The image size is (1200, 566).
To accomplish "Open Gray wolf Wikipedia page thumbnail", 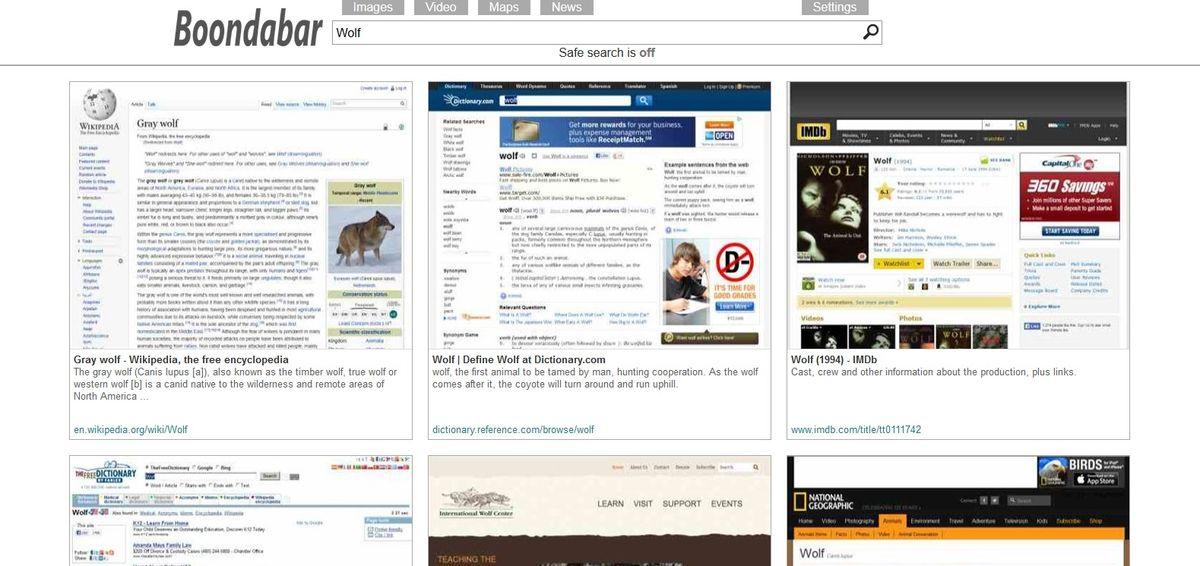I will (241, 215).
